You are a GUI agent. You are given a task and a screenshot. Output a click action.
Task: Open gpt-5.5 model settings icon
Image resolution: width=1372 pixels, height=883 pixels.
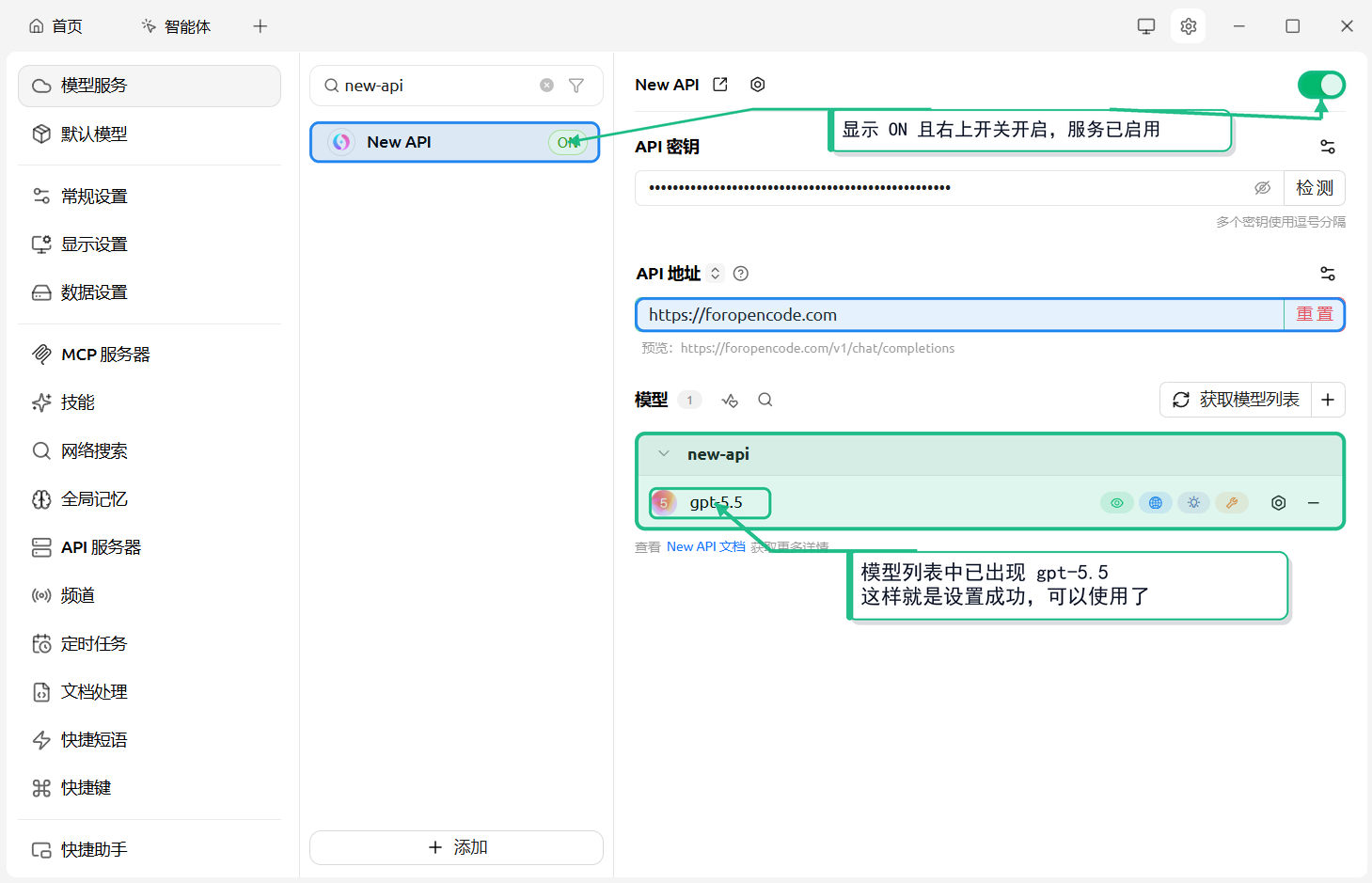[1278, 503]
